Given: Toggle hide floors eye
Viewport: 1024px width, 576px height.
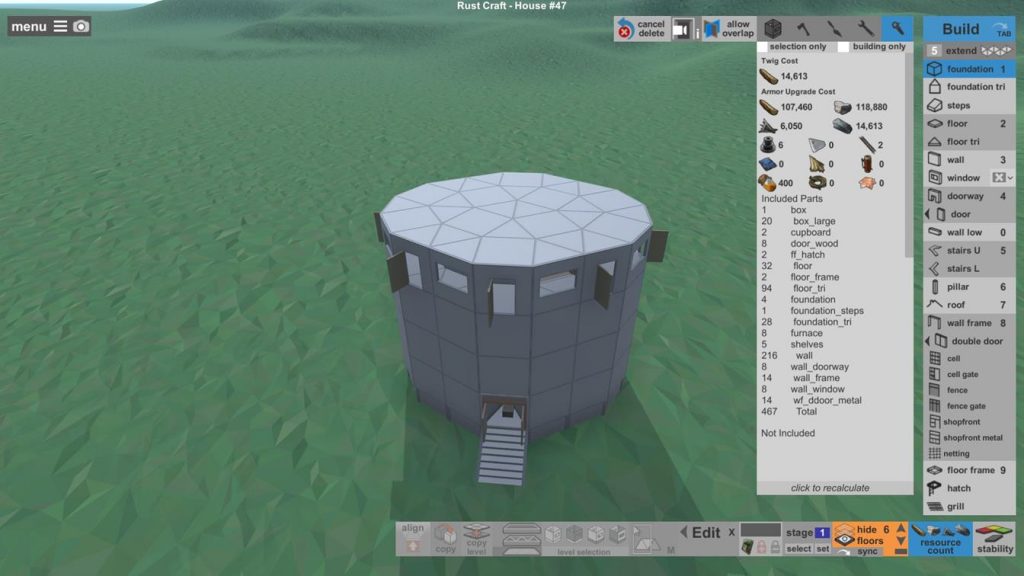Looking at the screenshot, I should tap(844, 537).
